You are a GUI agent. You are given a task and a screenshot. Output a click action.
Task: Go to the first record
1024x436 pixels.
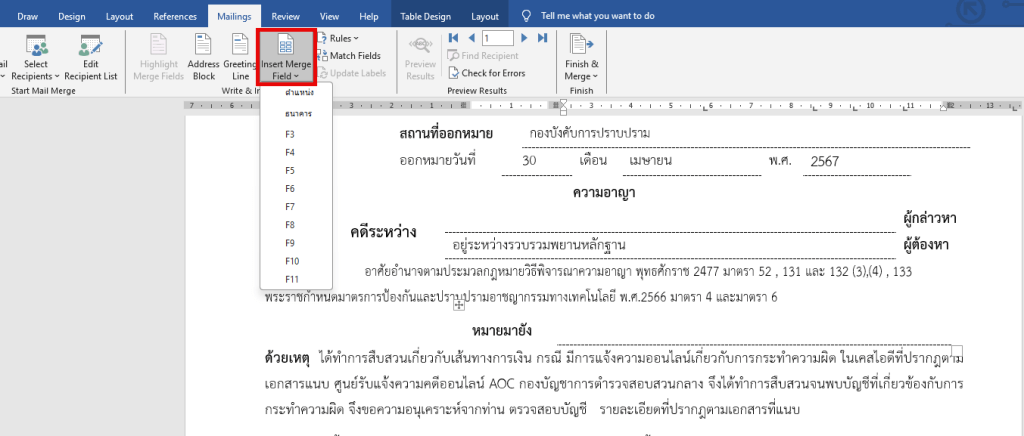(x=452, y=38)
